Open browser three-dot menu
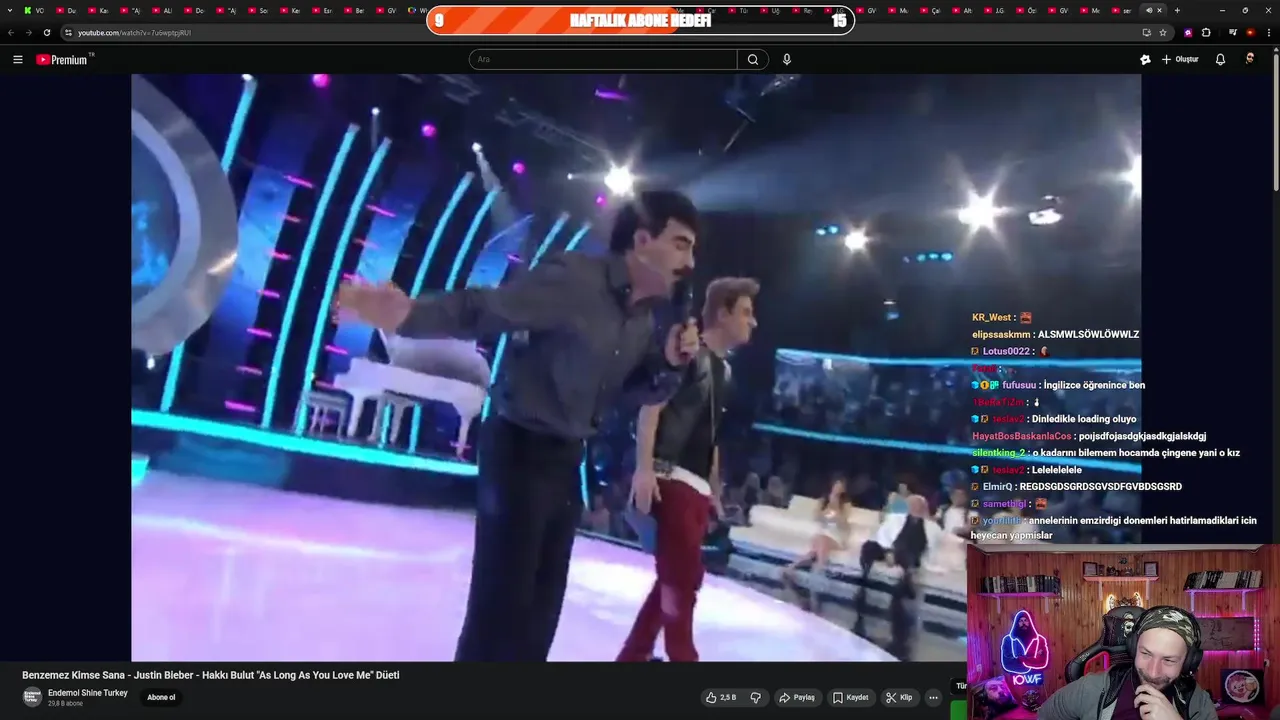 (1267, 32)
